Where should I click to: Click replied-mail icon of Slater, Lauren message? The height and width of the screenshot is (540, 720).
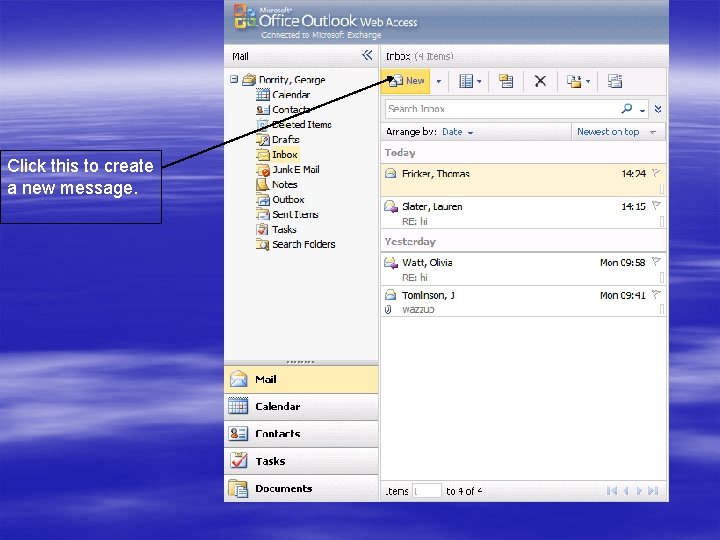click(x=391, y=206)
